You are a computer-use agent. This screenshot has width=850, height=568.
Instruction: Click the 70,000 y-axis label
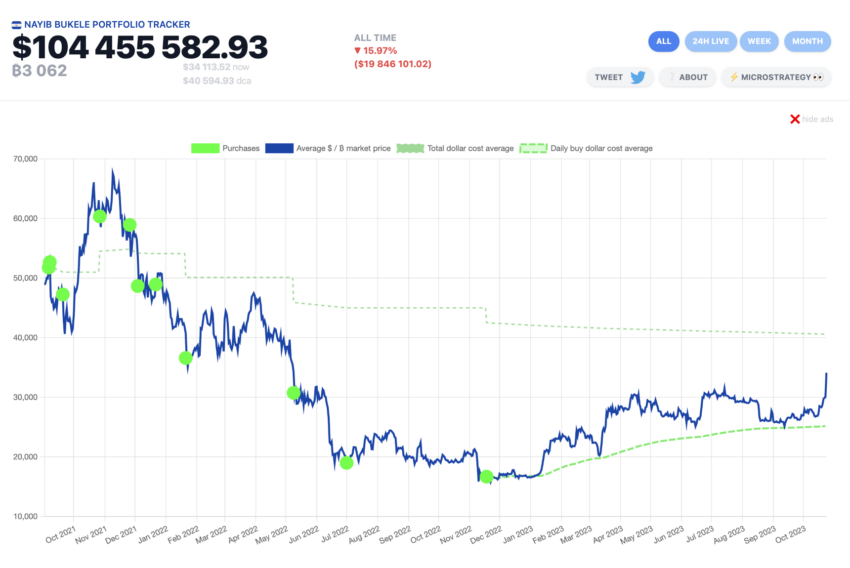coord(25,159)
